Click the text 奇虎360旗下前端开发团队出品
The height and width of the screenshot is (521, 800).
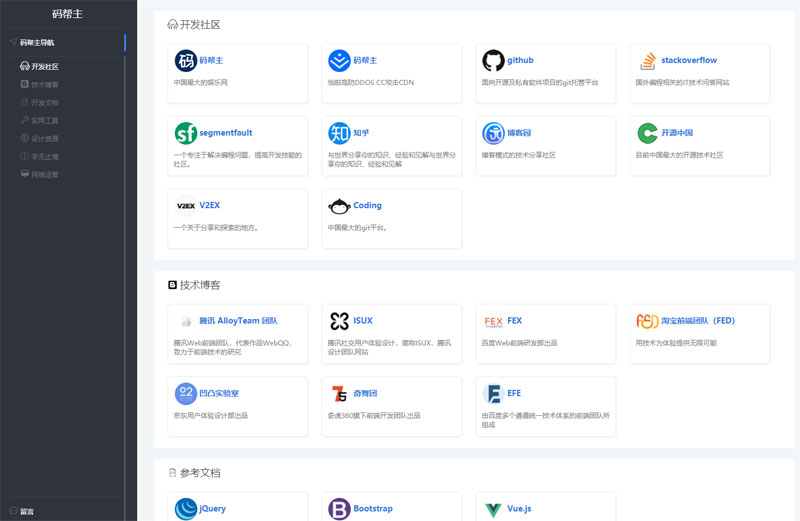374,415
